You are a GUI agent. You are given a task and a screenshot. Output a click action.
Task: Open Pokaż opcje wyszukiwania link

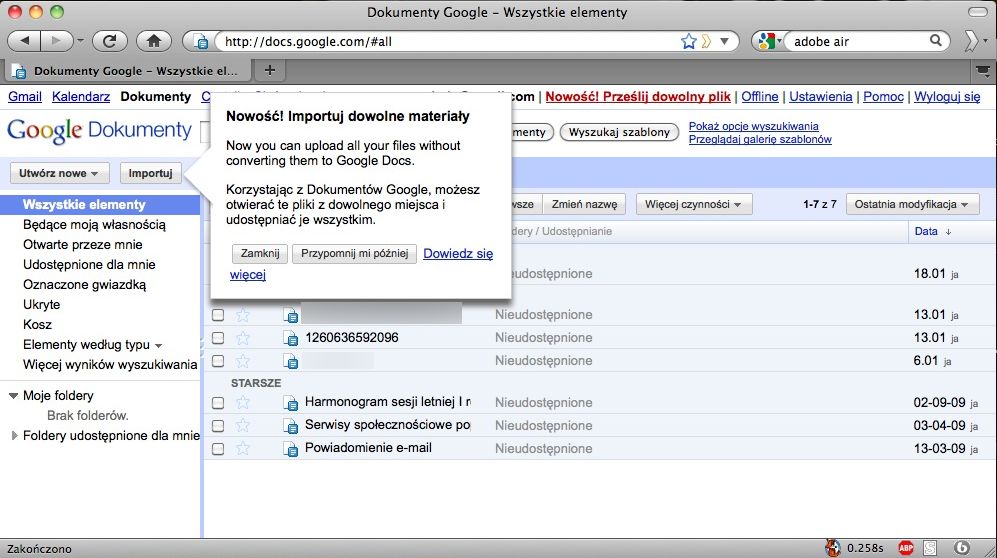pyautogui.click(x=753, y=126)
